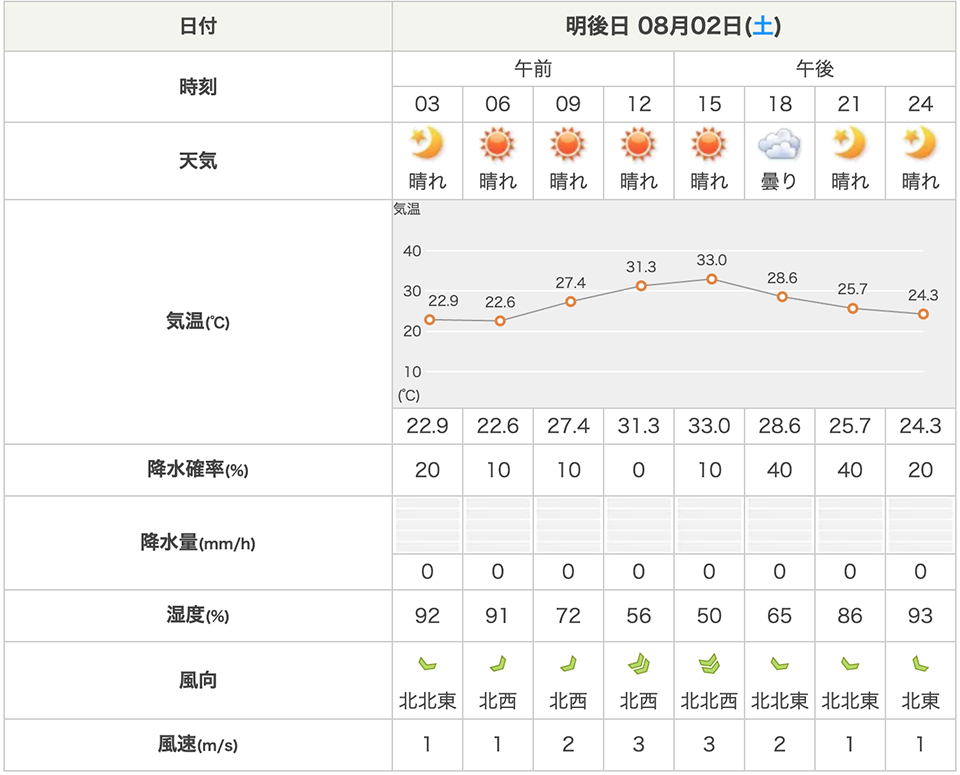Click the 風速 row header
This screenshot has width=960, height=775.
point(198,745)
